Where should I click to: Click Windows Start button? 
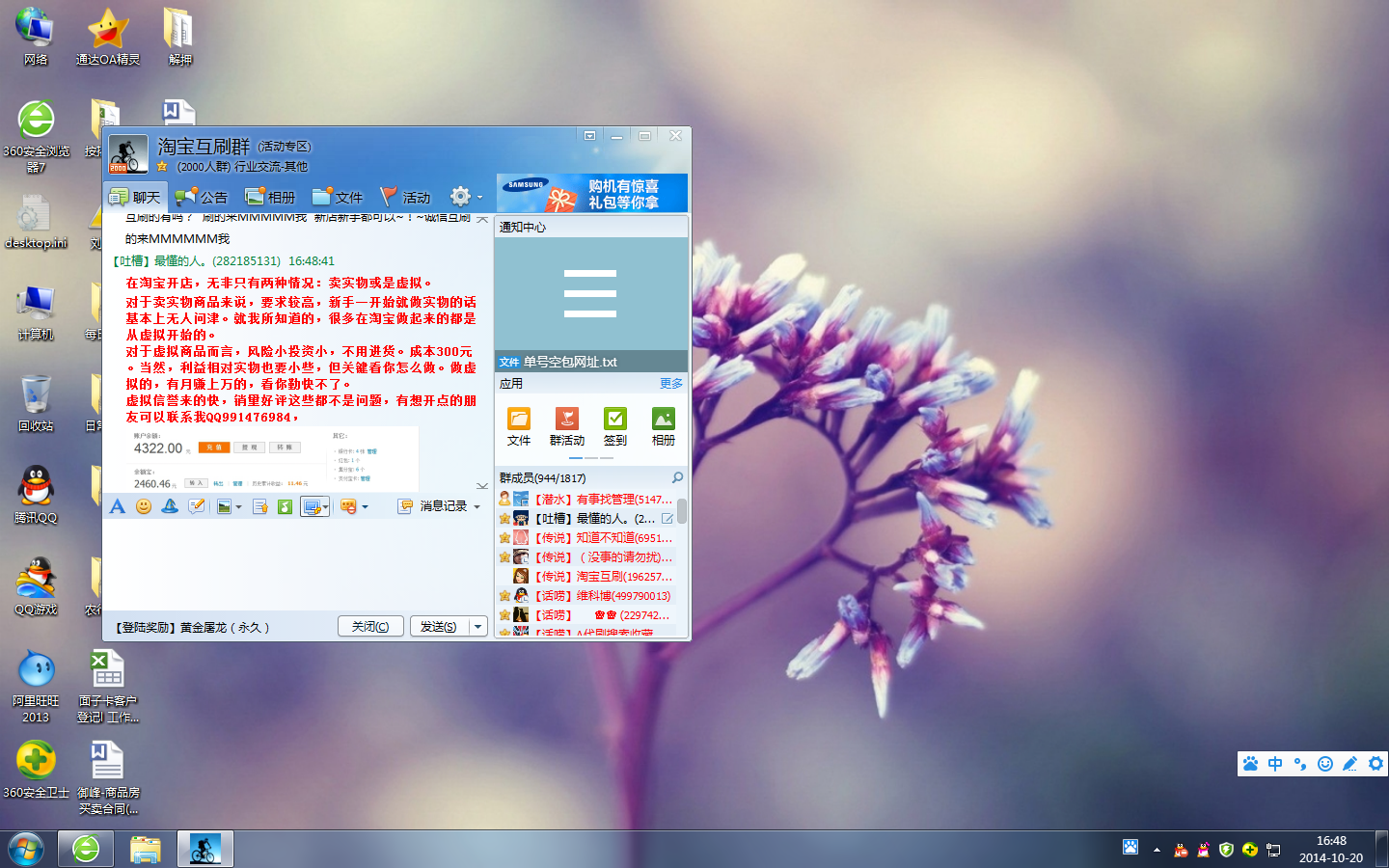point(26,850)
